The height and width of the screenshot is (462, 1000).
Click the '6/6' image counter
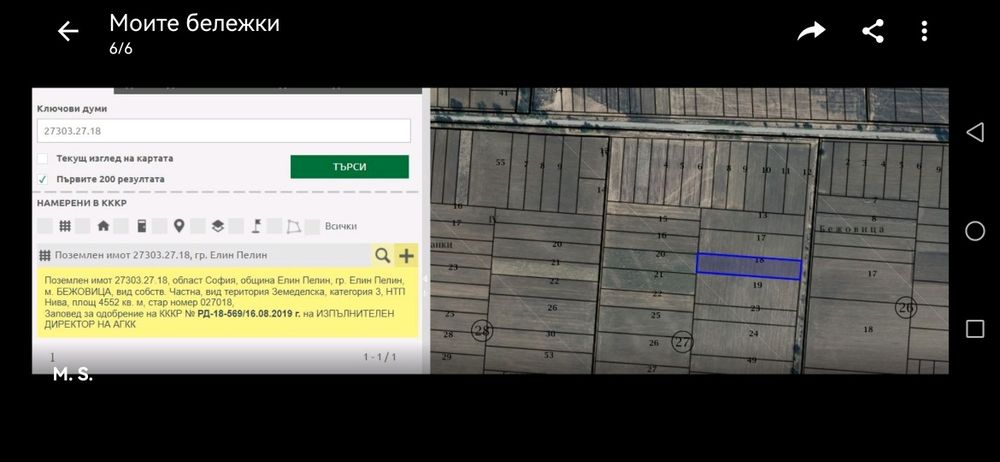(121, 49)
